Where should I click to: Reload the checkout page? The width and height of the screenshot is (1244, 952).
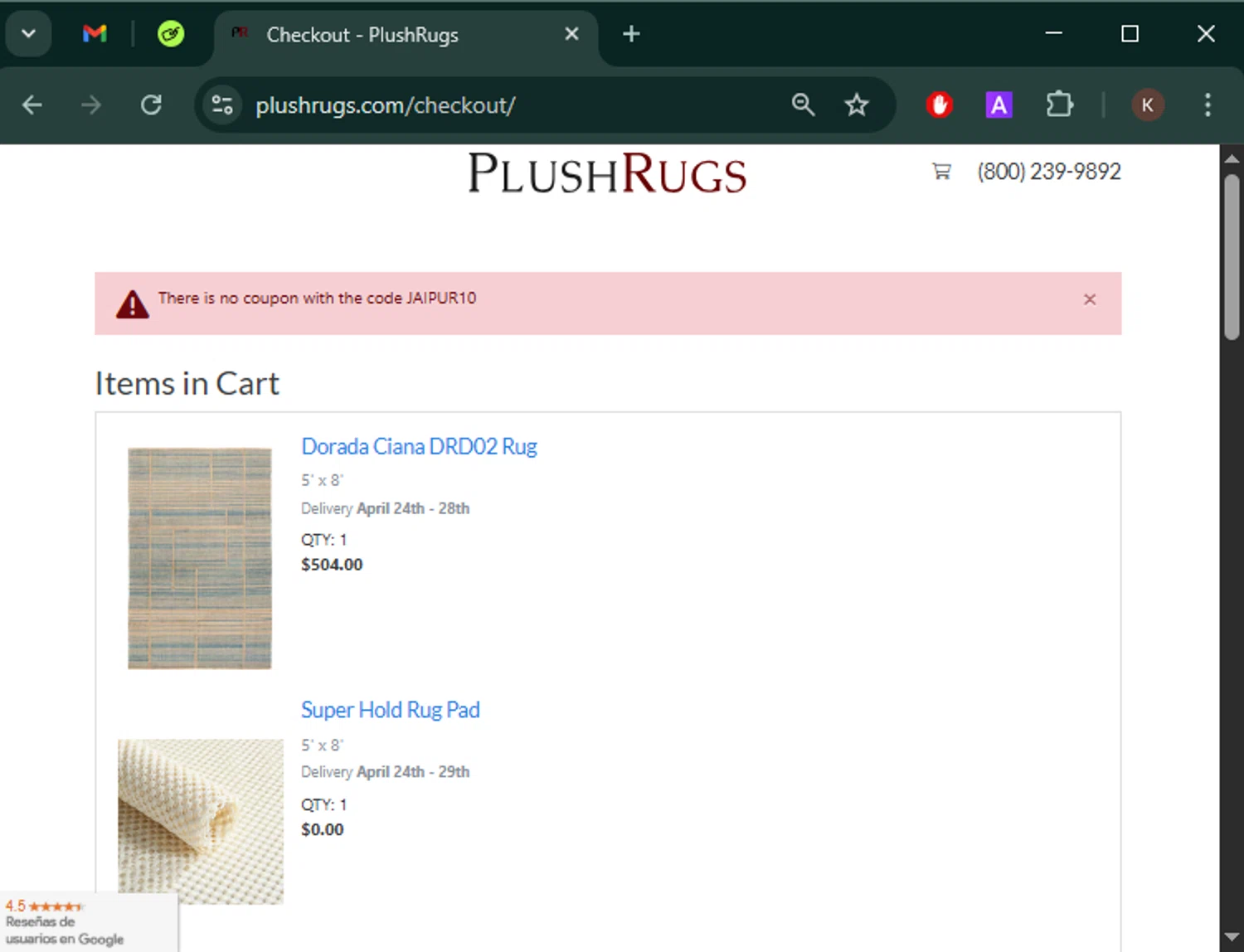pos(151,105)
